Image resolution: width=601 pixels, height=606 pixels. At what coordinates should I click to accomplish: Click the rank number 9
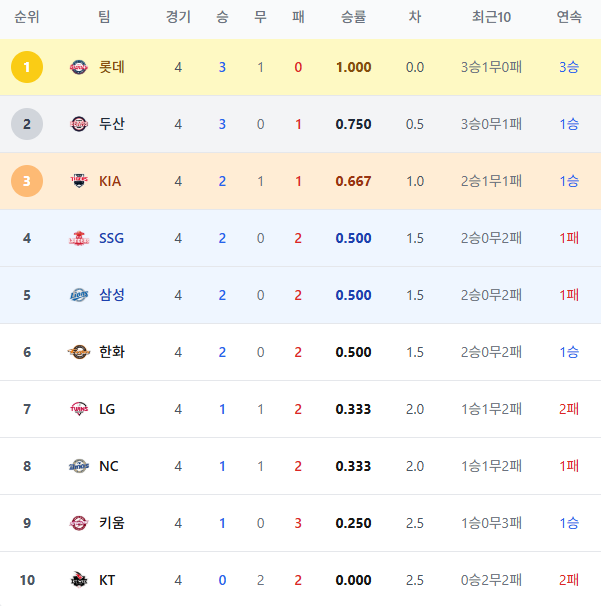tap(27, 523)
